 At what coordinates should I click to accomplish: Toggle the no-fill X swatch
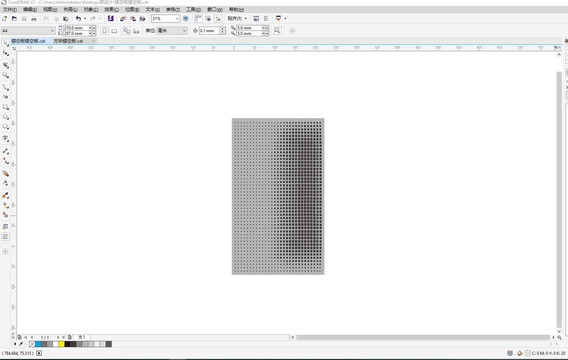[x=32, y=344]
